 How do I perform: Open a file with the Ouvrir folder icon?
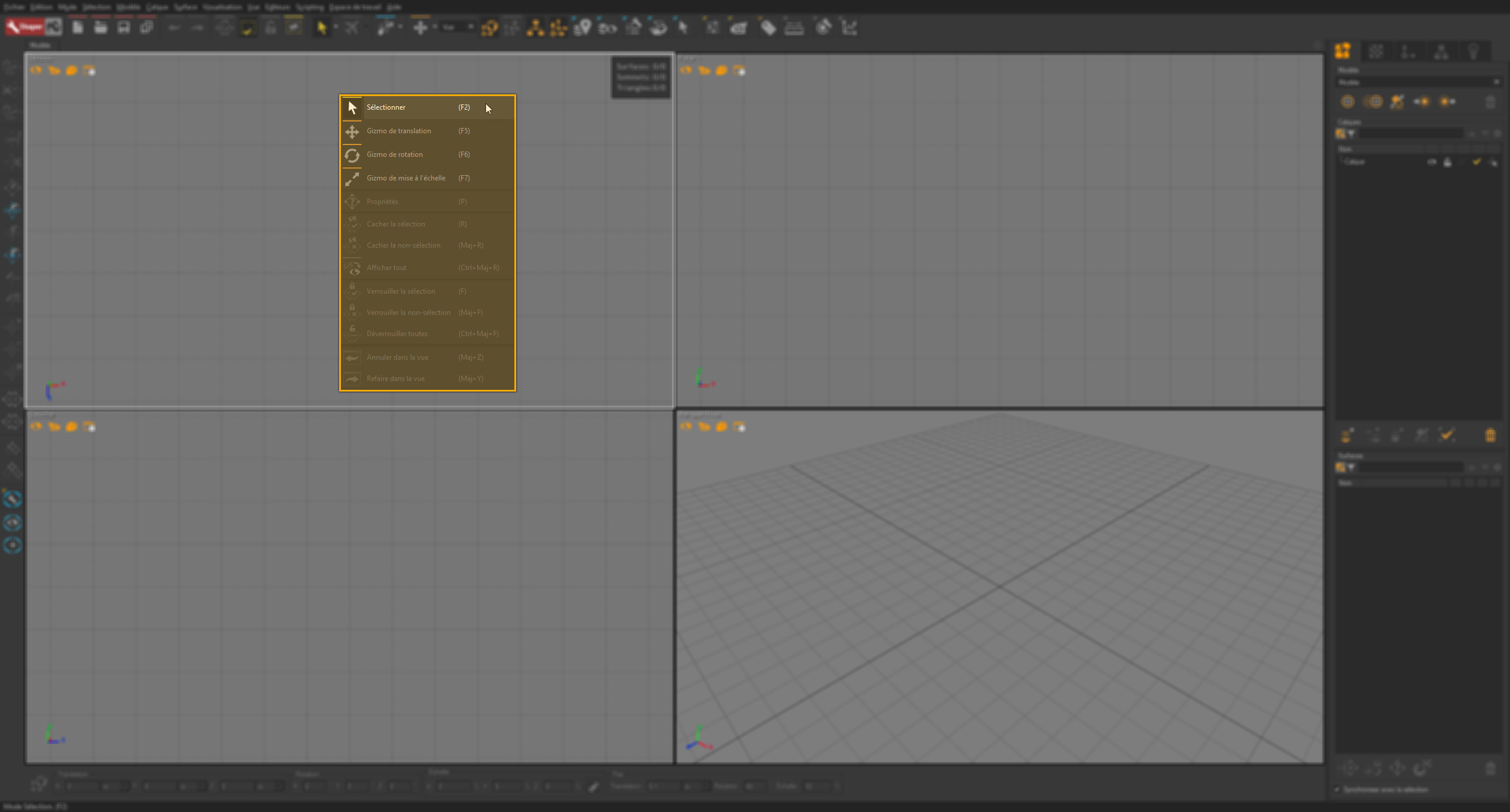point(101,27)
